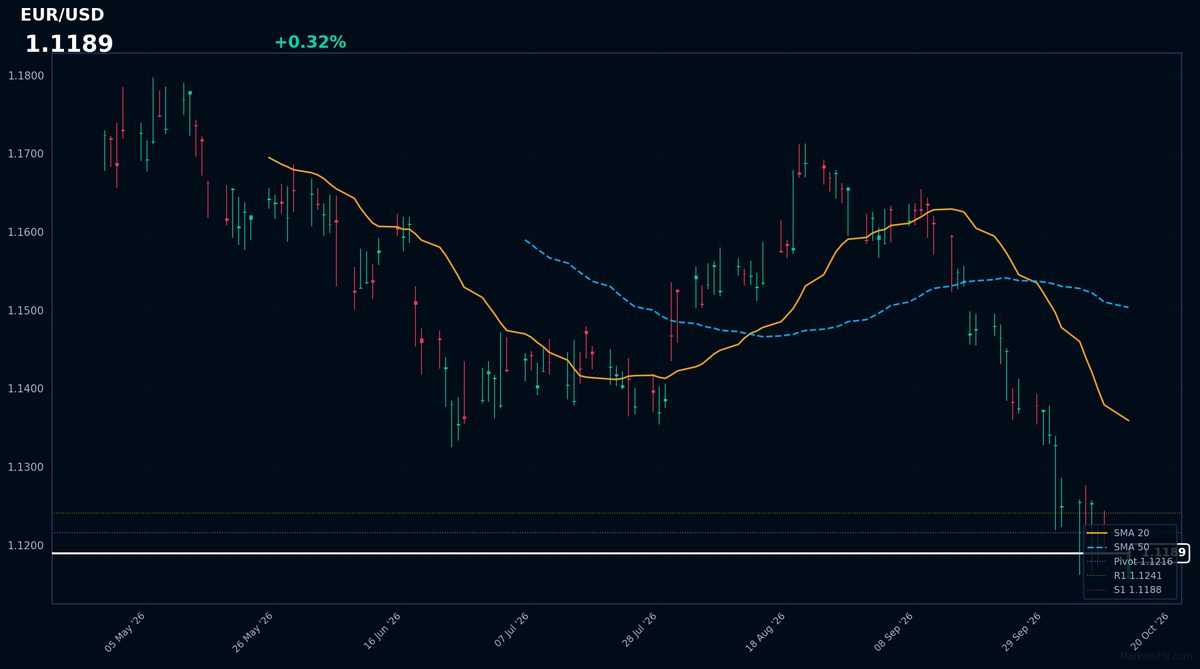This screenshot has height=669, width=1200.
Task: Click the orange SMA 20 legend line sample
Action: click(x=1096, y=533)
